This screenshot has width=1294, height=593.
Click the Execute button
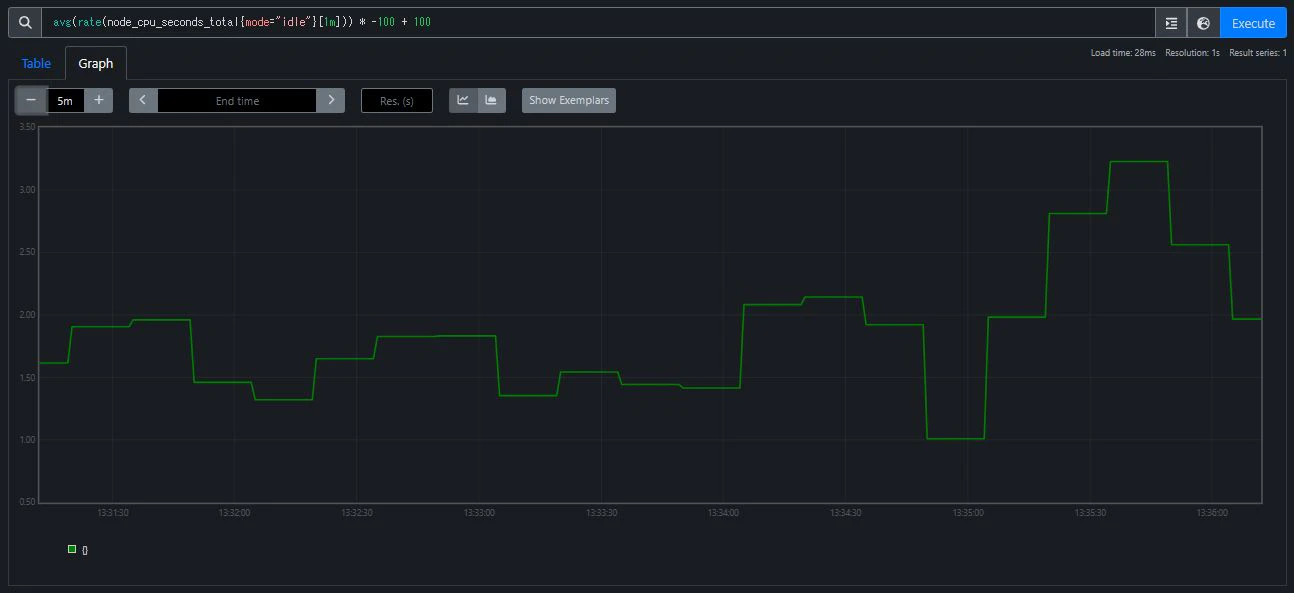(1253, 23)
